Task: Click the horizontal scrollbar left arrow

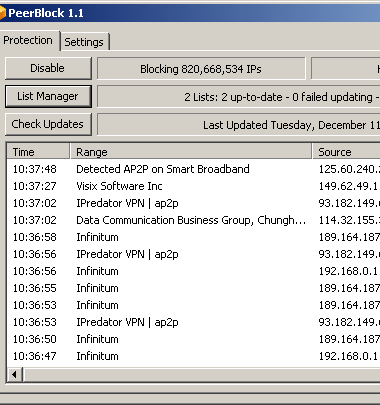Action: [14, 375]
